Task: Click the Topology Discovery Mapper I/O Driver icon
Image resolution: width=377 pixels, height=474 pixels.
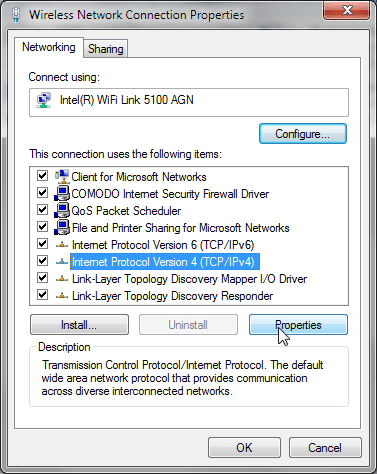Action: [x=62, y=279]
